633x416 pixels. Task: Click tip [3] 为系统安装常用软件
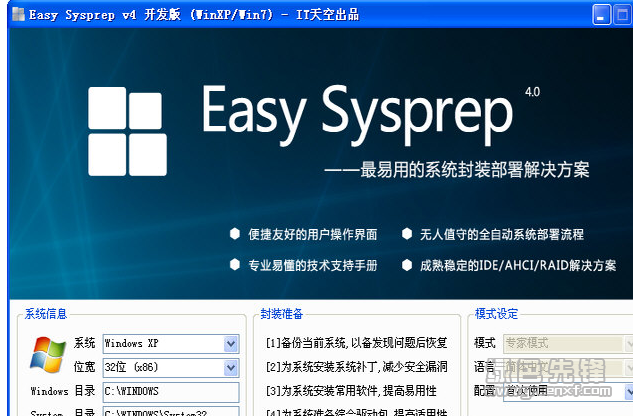click(x=356, y=390)
